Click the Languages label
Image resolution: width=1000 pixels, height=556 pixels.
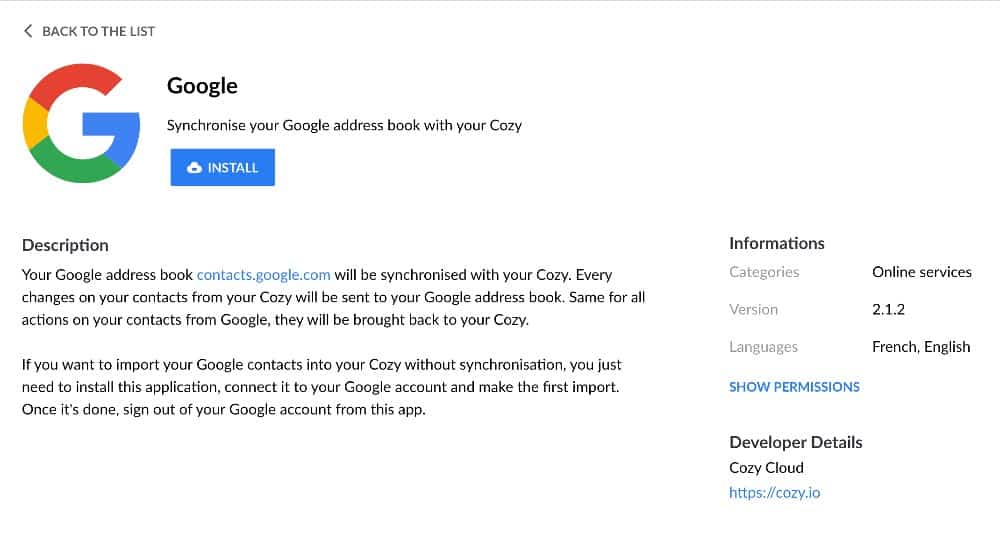(763, 347)
